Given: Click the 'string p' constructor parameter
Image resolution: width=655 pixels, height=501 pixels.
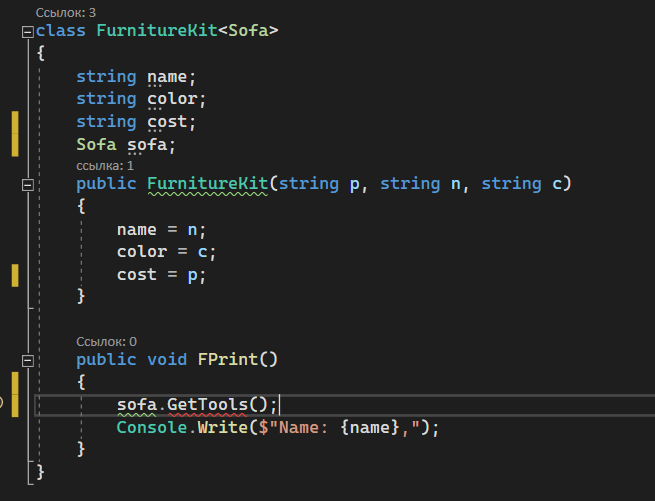Looking at the screenshot, I should point(319,184).
